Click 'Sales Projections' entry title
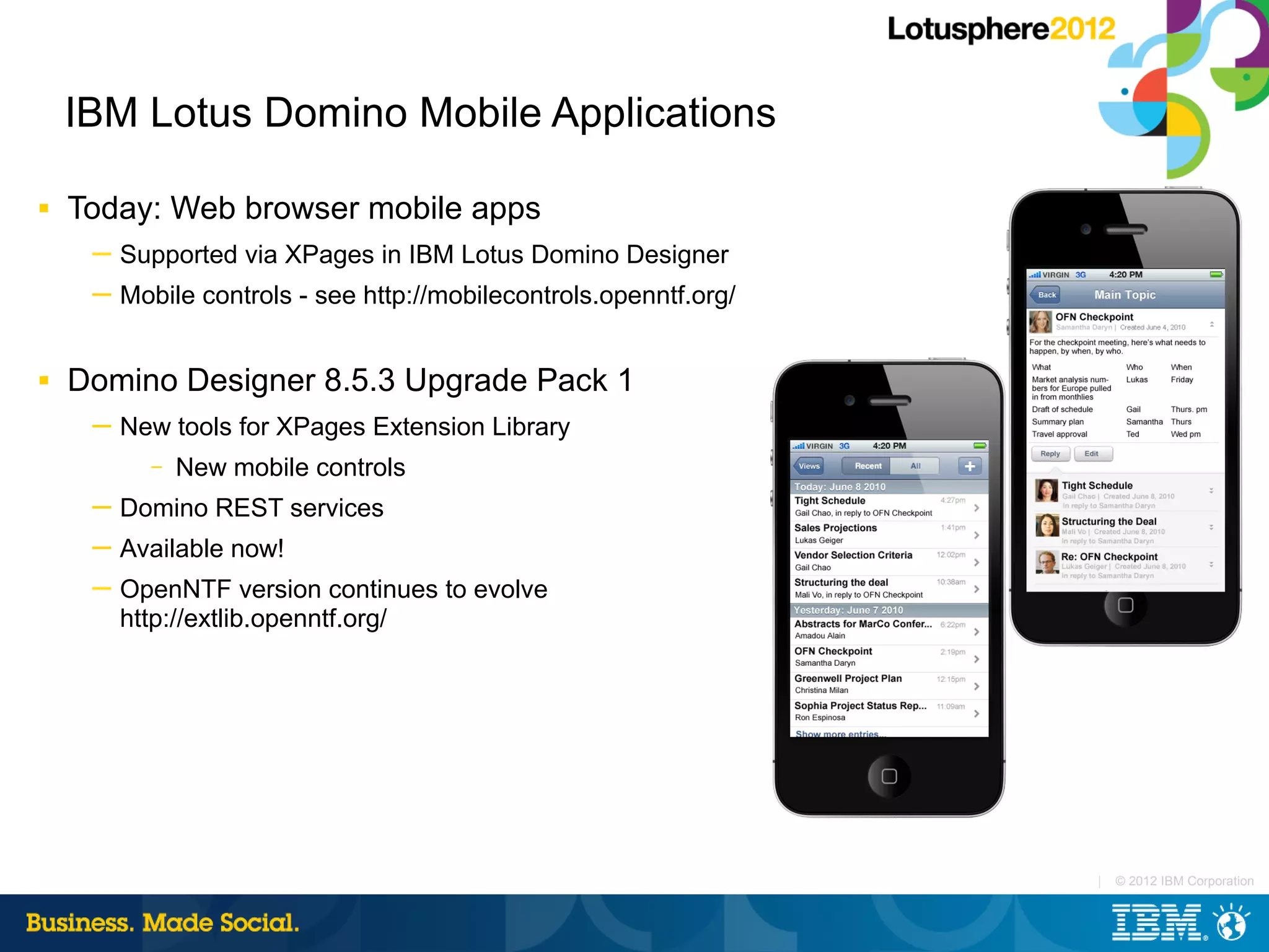Image resolution: width=1269 pixels, height=952 pixels. tap(835, 528)
